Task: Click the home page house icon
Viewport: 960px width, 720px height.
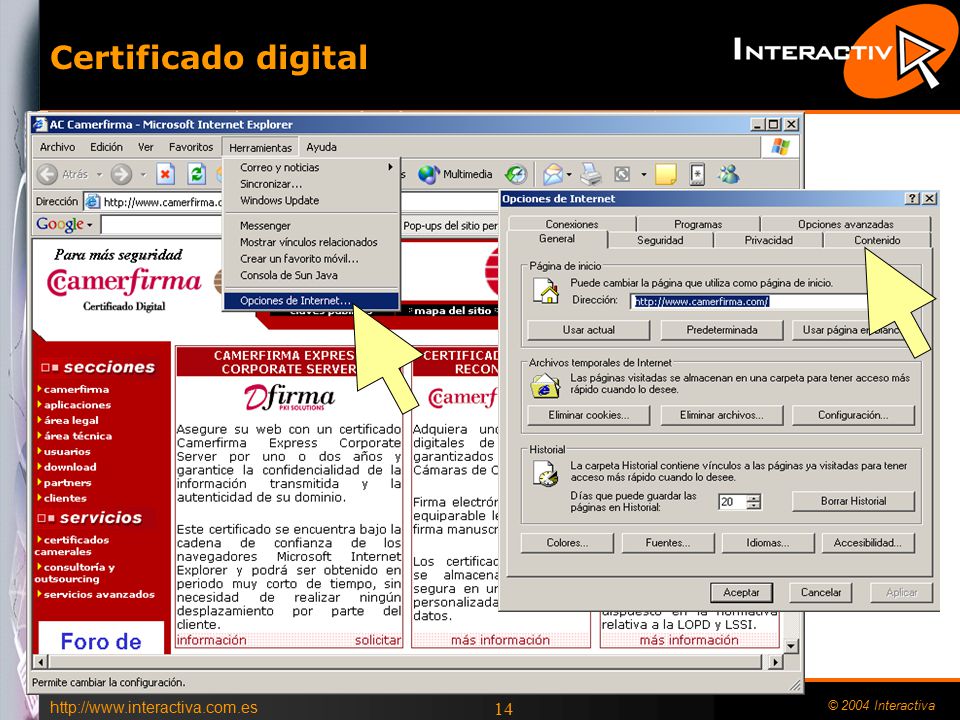Action: pos(545,291)
